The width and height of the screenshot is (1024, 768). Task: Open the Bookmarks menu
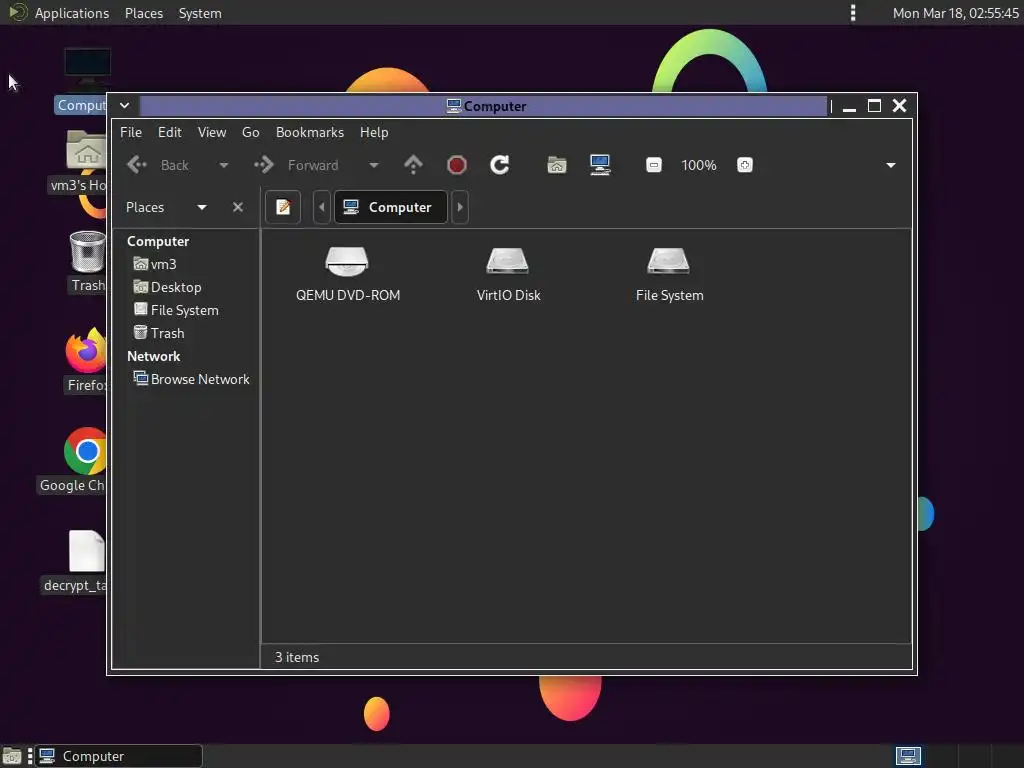point(310,132)
